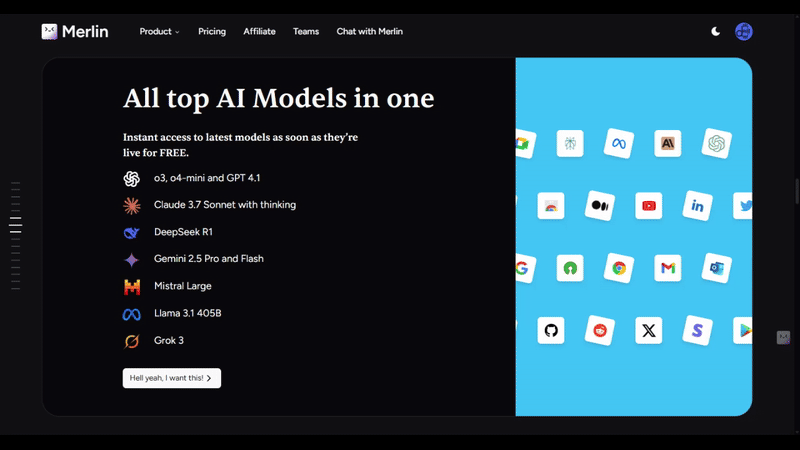This screenshot has width=800, height=450.
Task: Click the Reddit tile
Action: [599, 330]
